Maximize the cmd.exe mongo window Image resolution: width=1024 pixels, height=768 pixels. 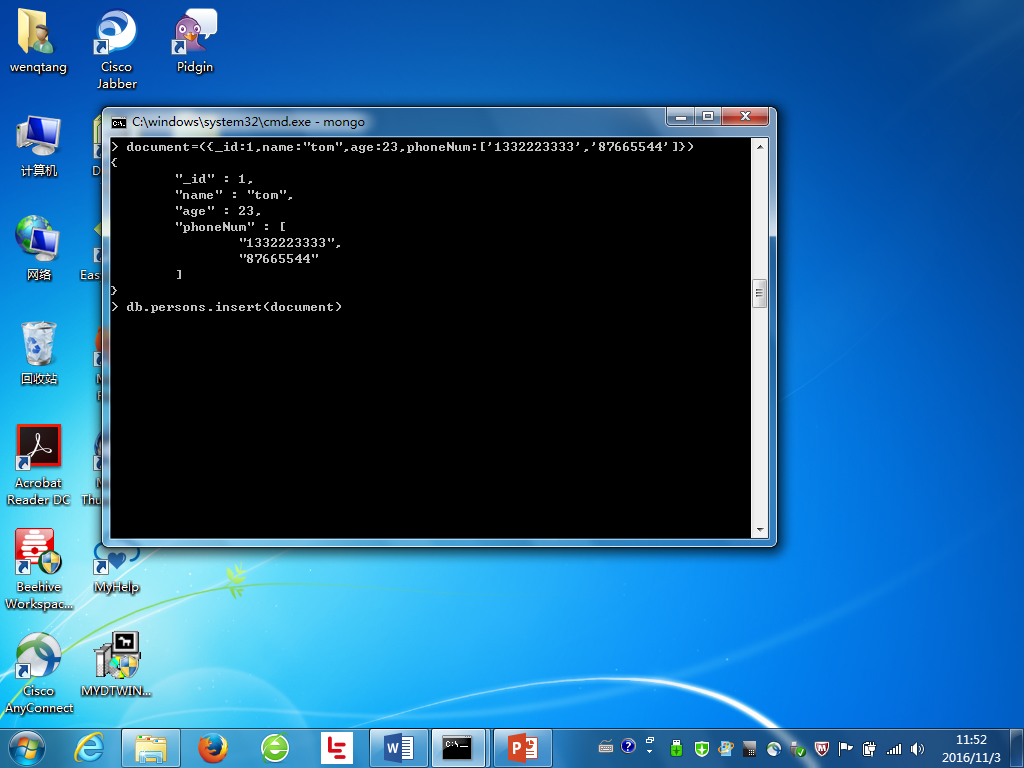coord(707,117)
